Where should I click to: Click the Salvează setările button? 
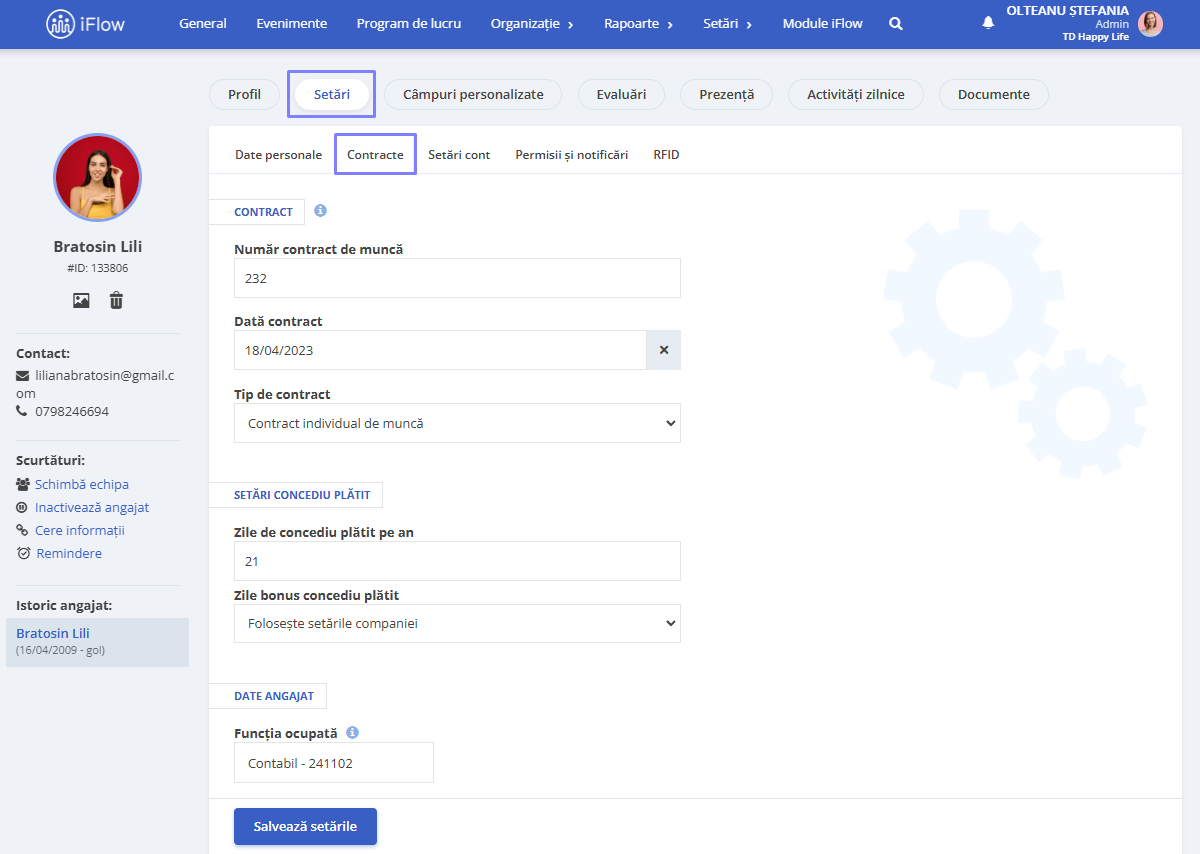(305, 827)
